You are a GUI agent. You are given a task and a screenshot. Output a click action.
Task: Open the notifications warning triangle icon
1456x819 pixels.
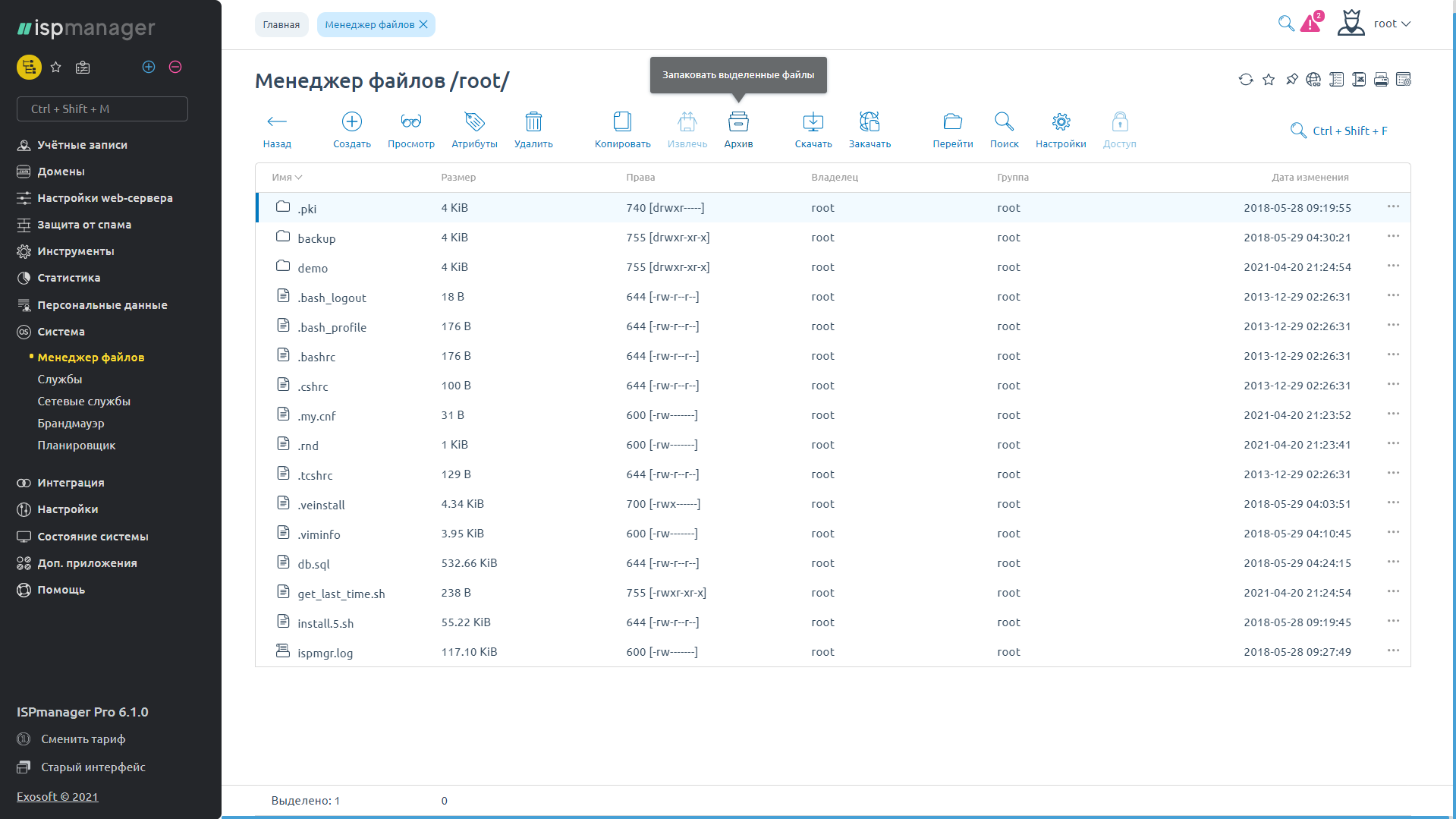pyautogui.click(x=1310, y=24)
